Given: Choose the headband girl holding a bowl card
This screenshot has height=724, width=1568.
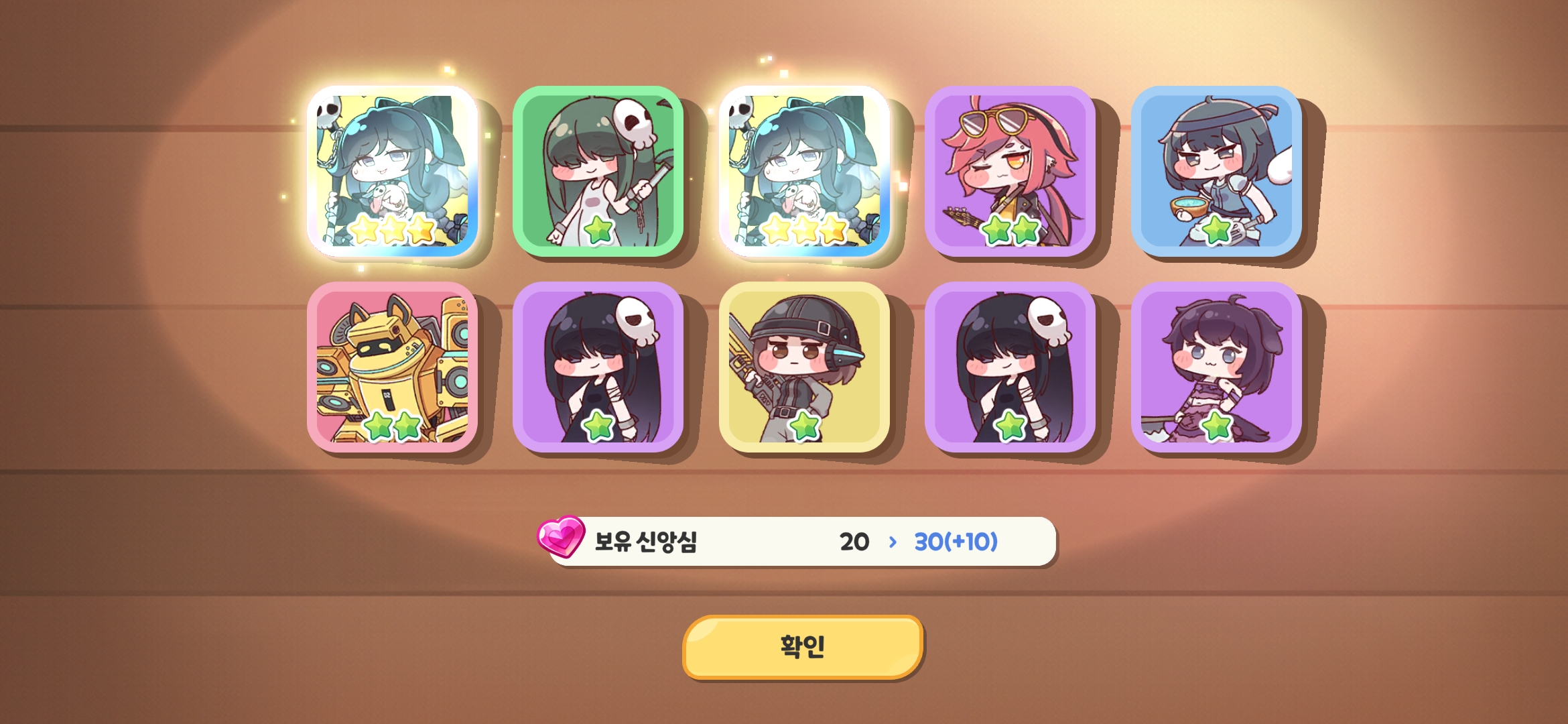Looking at the screenshot, I should tap(1216, 171).
